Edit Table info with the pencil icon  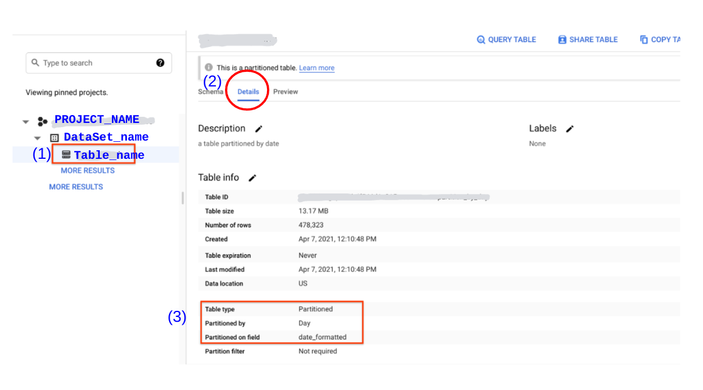[252, 178]
